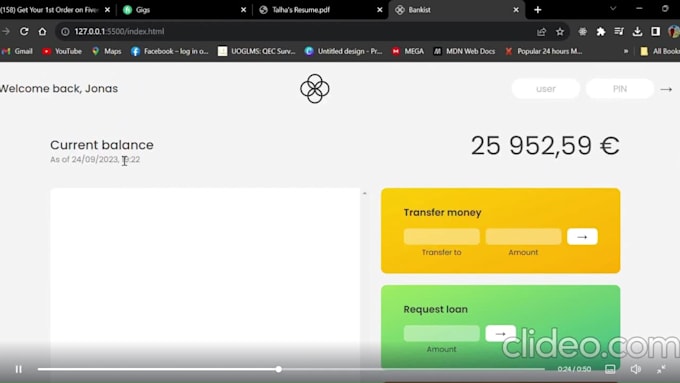Image resolution: width=680 pixels, height=383 pixels.
Task: Pause the video playback
Action: [18, 369]
